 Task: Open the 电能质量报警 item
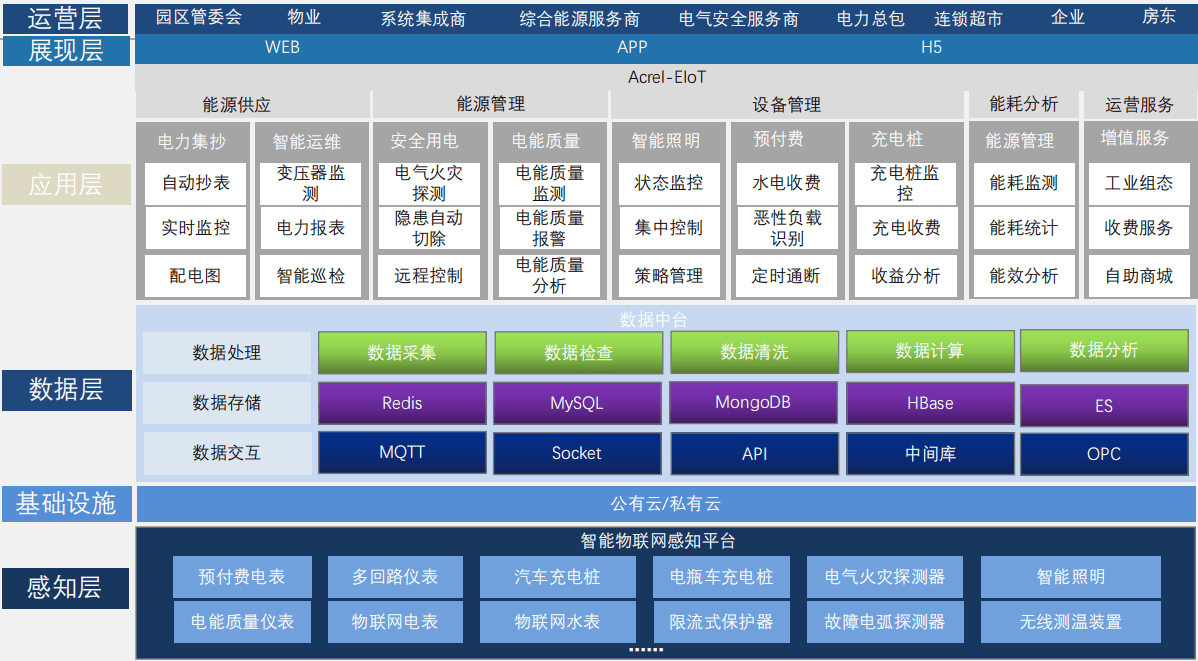click(x=549, y=228)
